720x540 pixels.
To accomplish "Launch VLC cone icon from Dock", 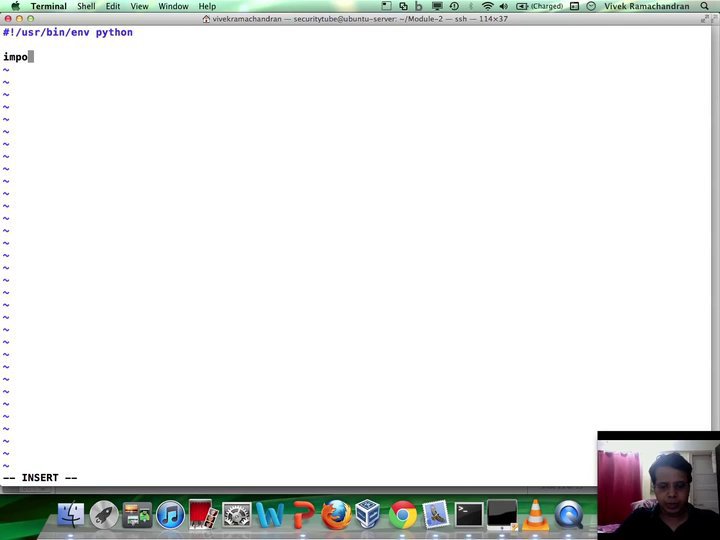I will click(x=535, y=514).
